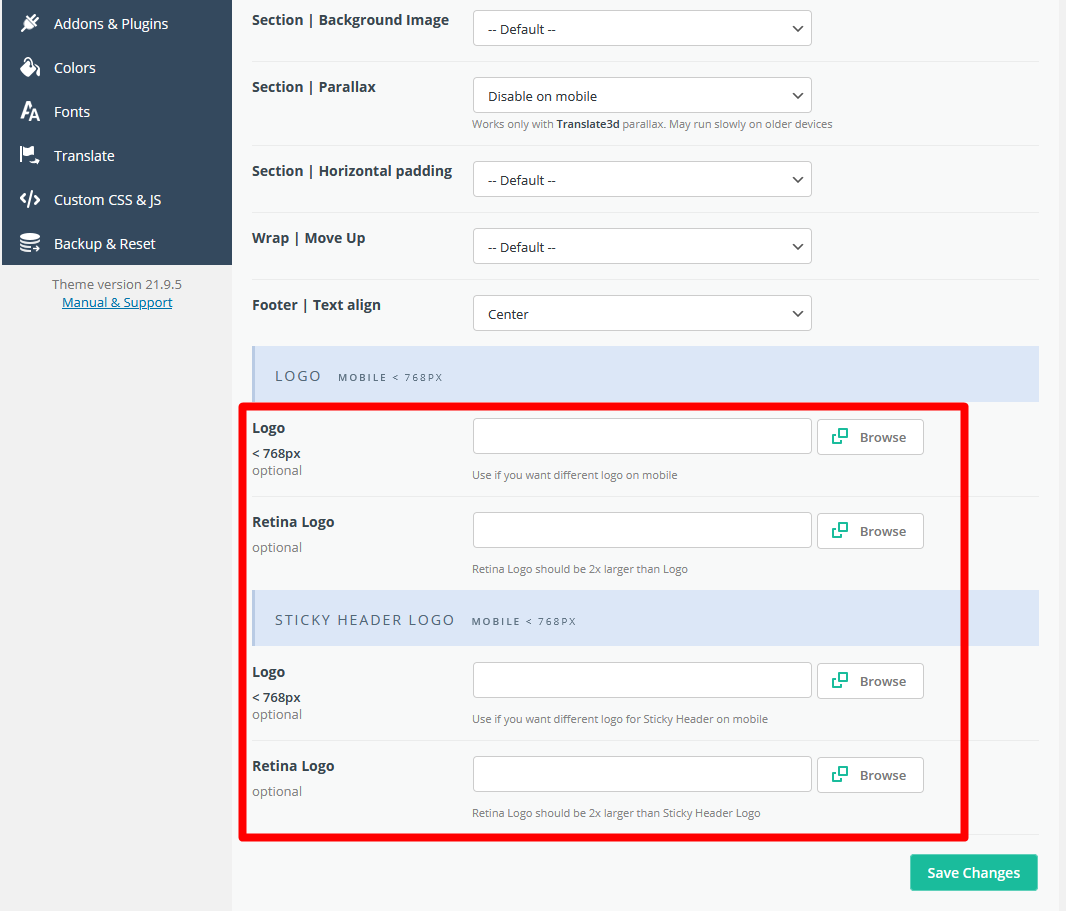
Task: Open Section Background Image dropdown
Action: coord(642,29)
